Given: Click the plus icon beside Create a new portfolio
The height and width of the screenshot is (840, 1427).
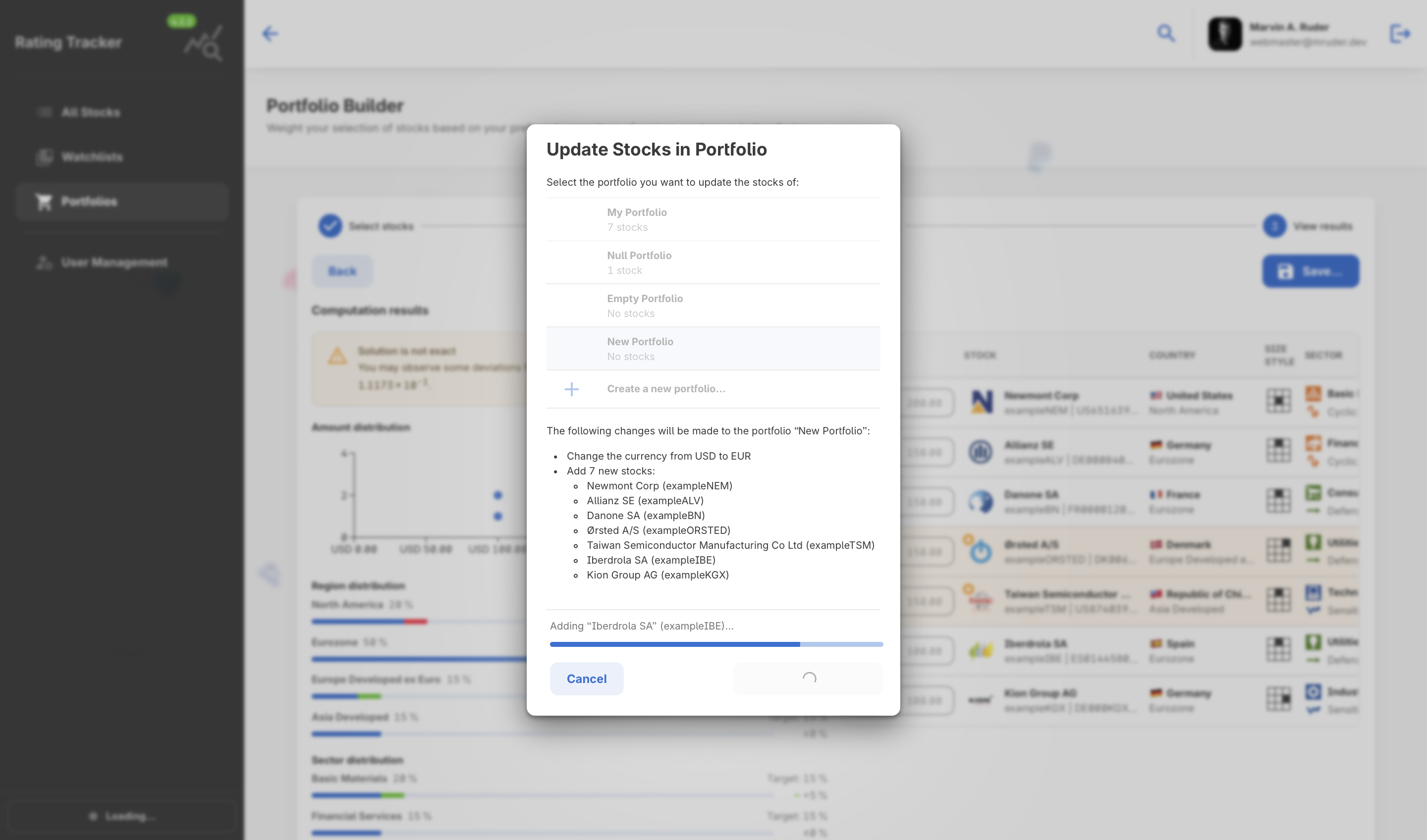Looking at the screenshot, I should coord(571,389).
